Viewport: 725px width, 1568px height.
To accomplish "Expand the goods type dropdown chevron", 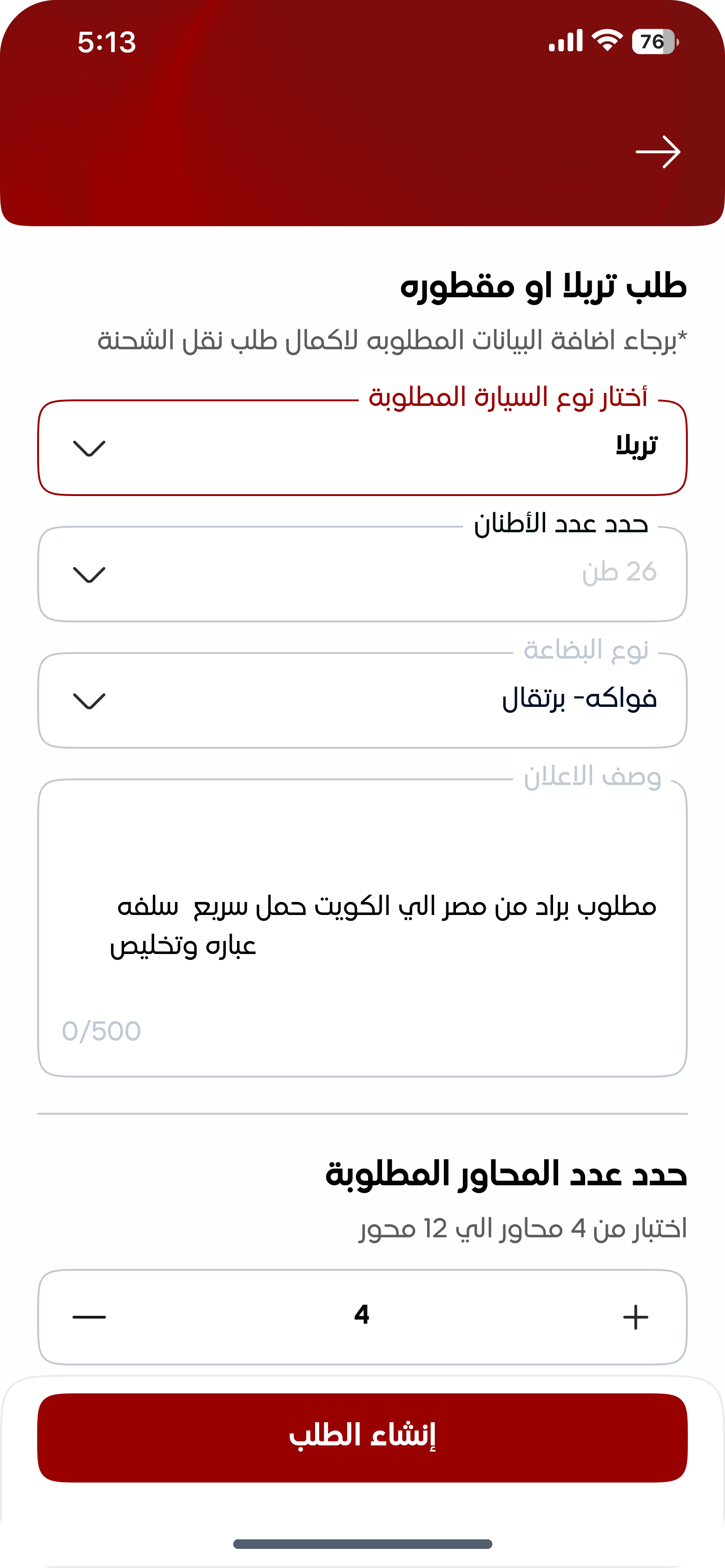I will pyautogui.click(x=89, y=700).
